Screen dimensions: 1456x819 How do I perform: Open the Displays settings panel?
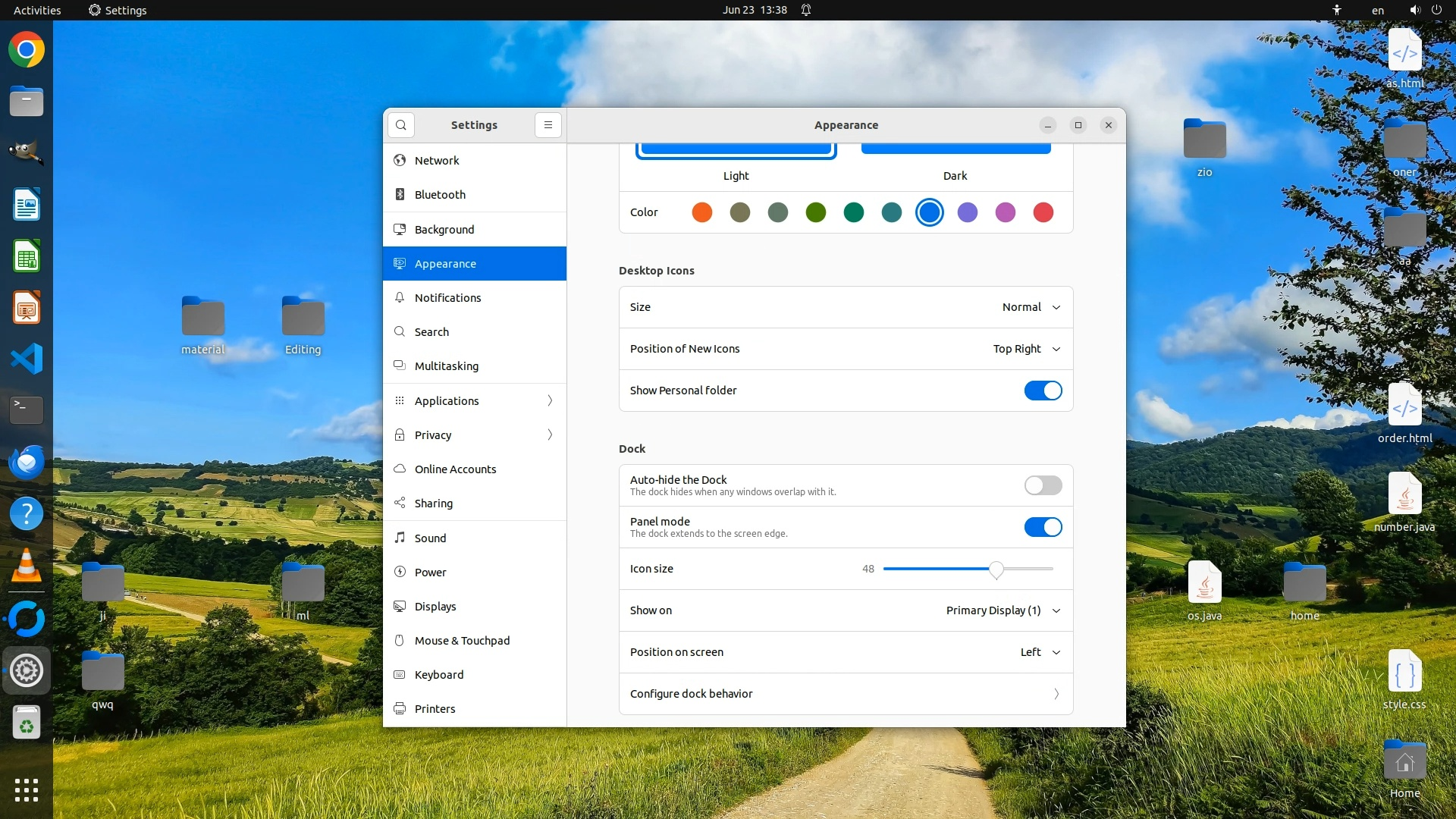coord(435,607)
